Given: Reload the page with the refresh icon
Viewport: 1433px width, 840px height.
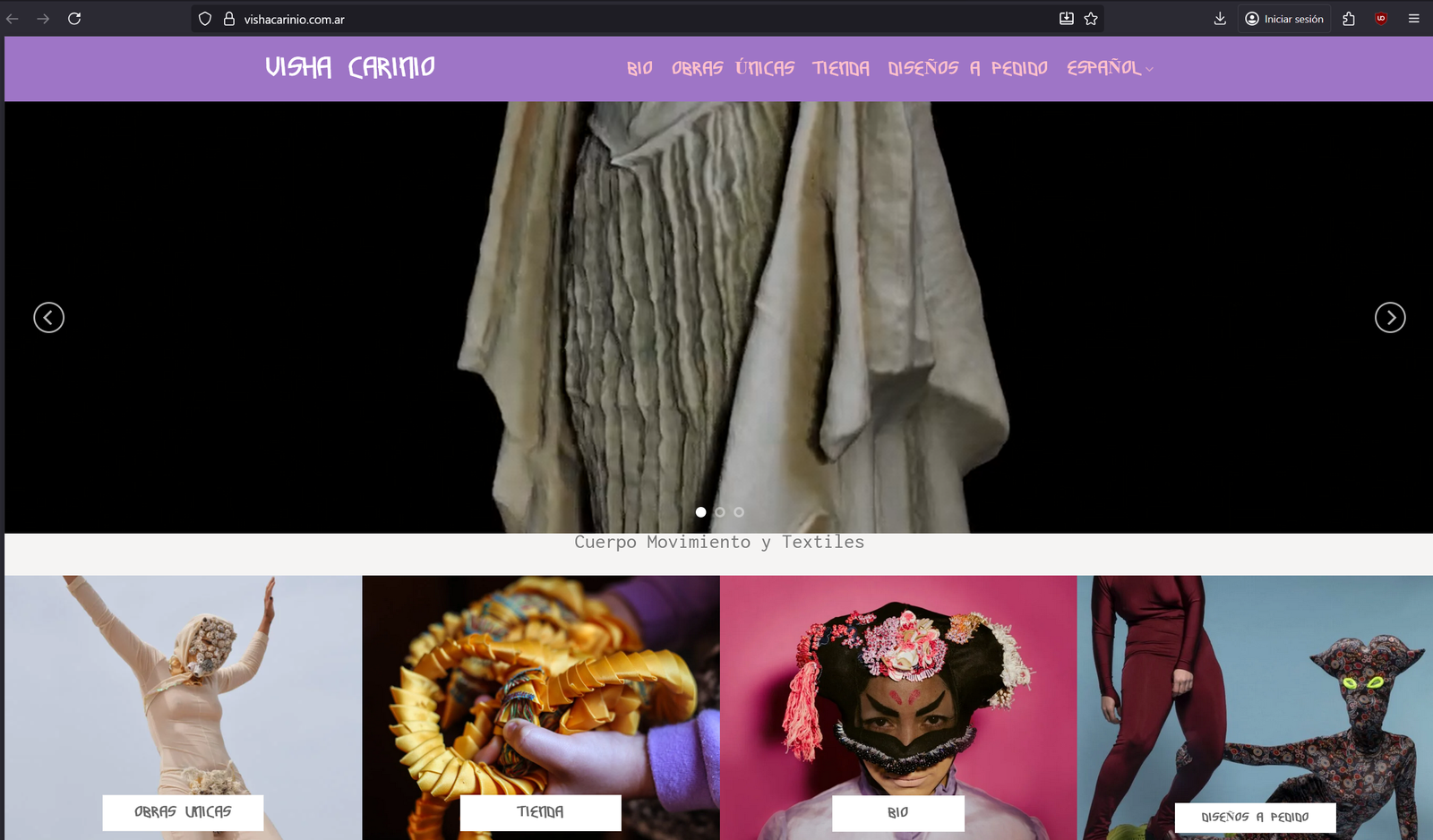Looking at the screenshot, I should click(x=74, y=19).
